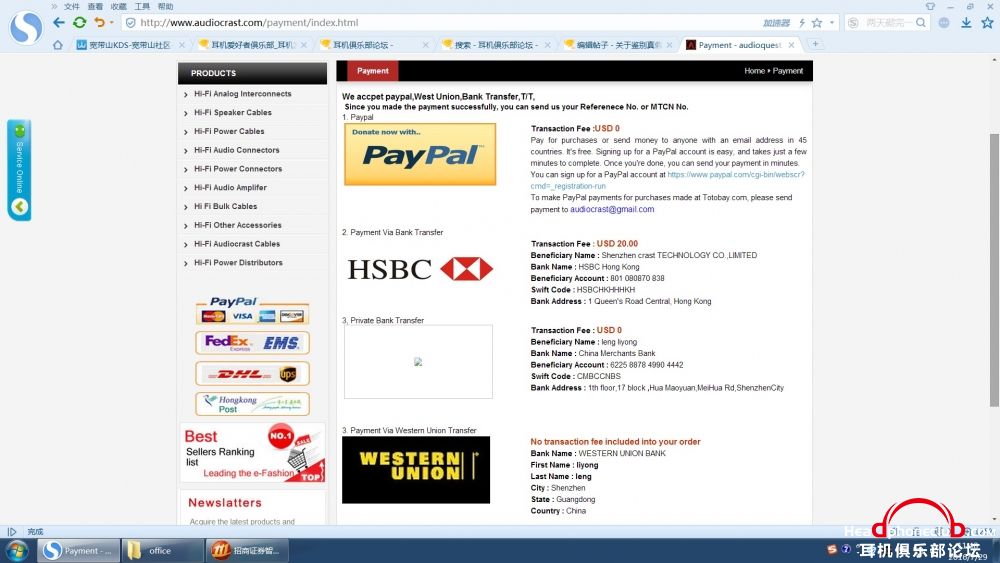Open the dropdown arrow beside the undo arrow

click(112, 22)
